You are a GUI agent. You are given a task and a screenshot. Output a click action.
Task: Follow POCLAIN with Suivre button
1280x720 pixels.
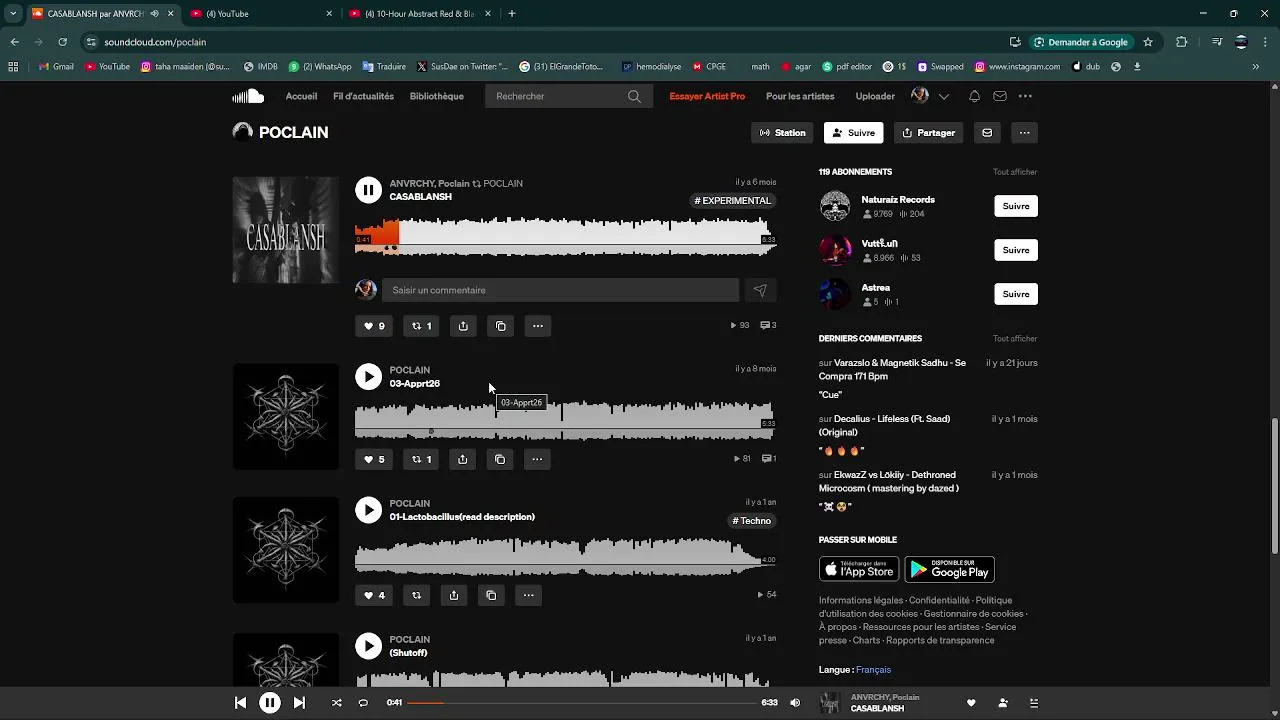853,133
